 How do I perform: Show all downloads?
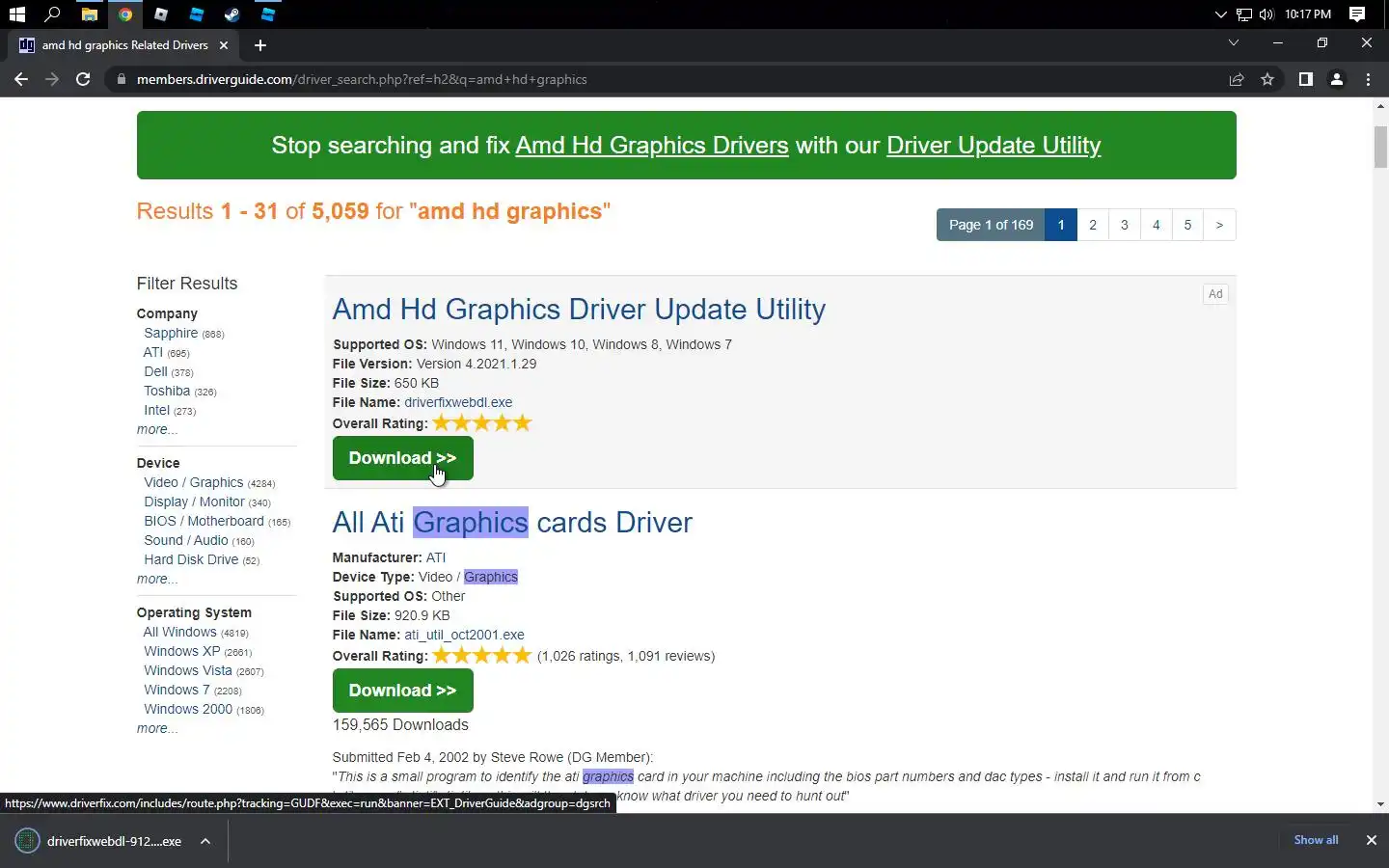pyautogui.click(x=1316, y=840)
